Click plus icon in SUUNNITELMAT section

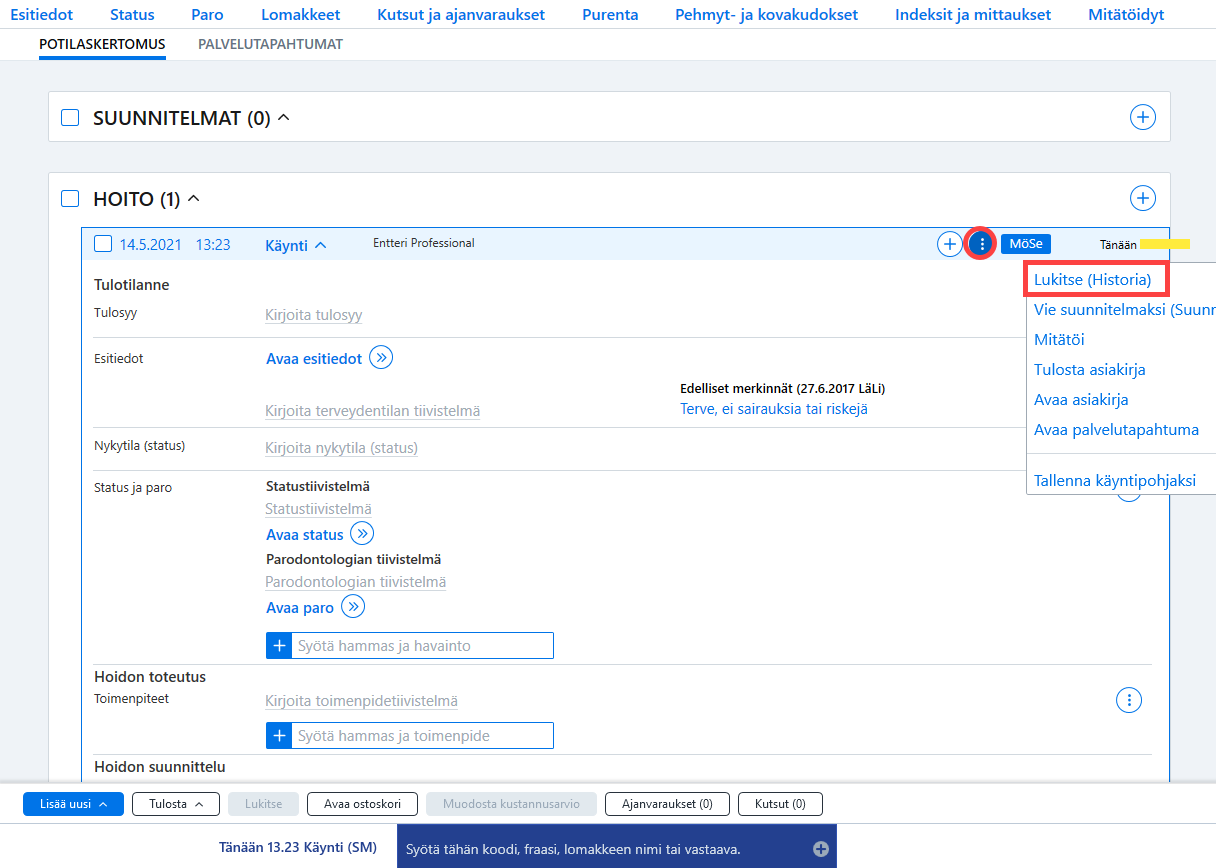(x=1142, y=117)
